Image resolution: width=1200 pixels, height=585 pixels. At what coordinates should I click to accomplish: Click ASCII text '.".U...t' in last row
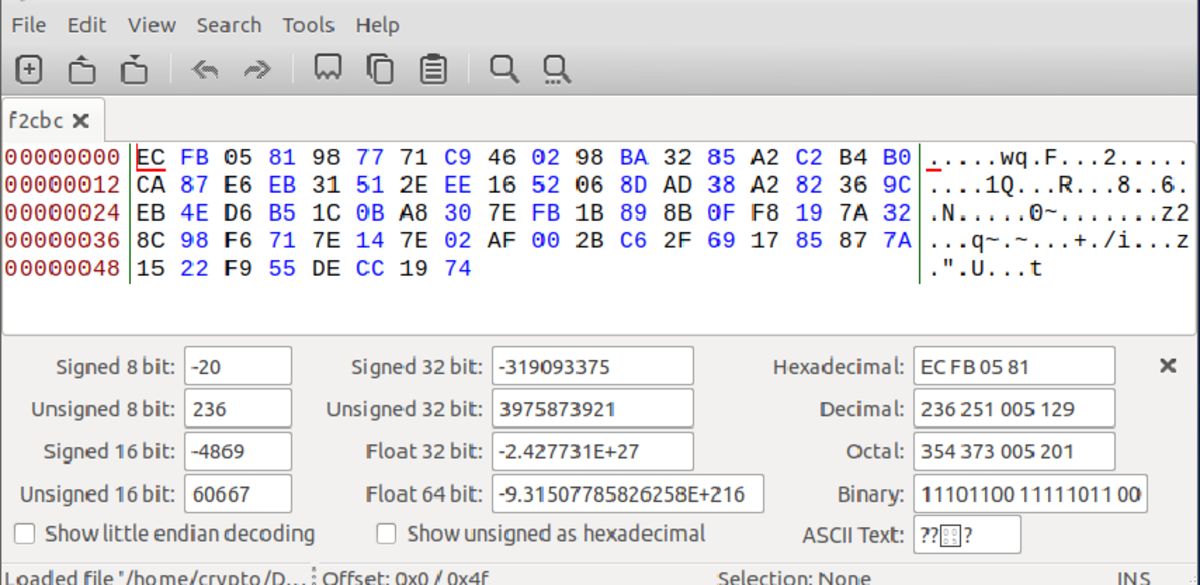click(x=986, y=268)
